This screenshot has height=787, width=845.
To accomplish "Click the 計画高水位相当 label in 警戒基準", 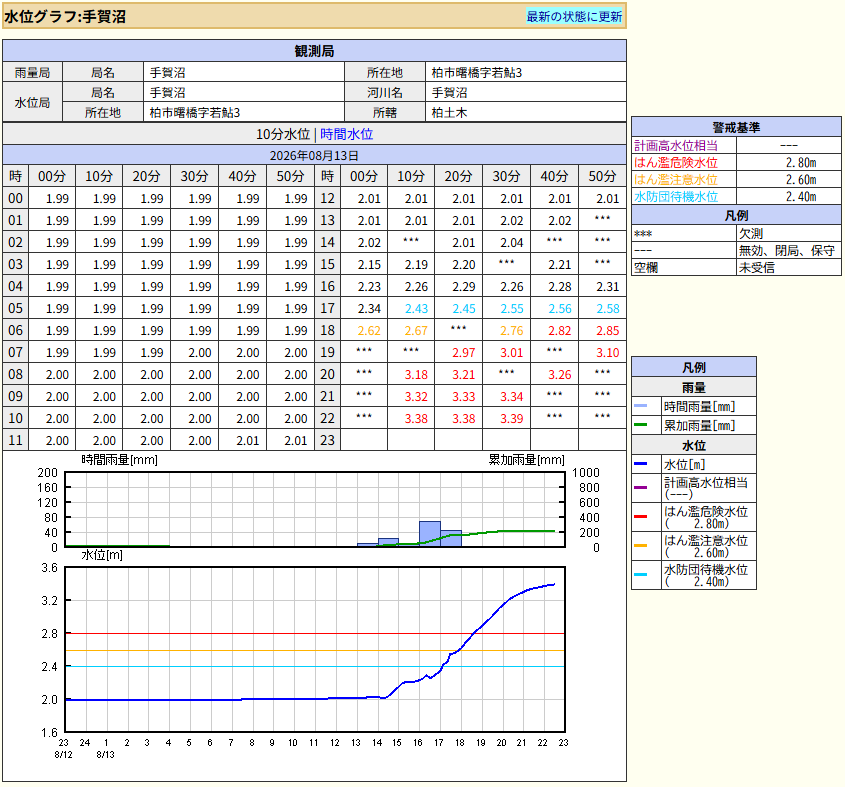I will pyautogui.click(x=676, y=146).
